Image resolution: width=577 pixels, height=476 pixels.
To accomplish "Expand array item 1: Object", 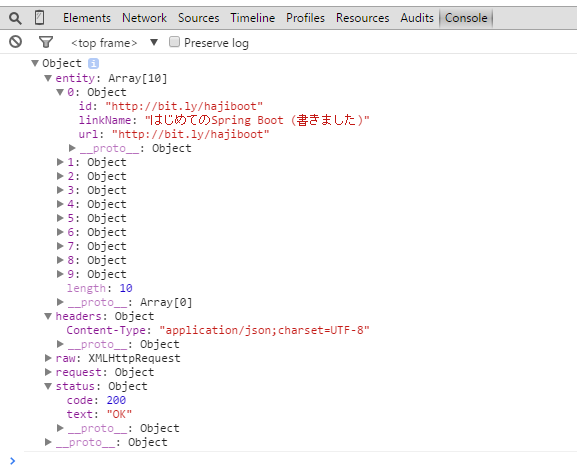I will [60, 162].
